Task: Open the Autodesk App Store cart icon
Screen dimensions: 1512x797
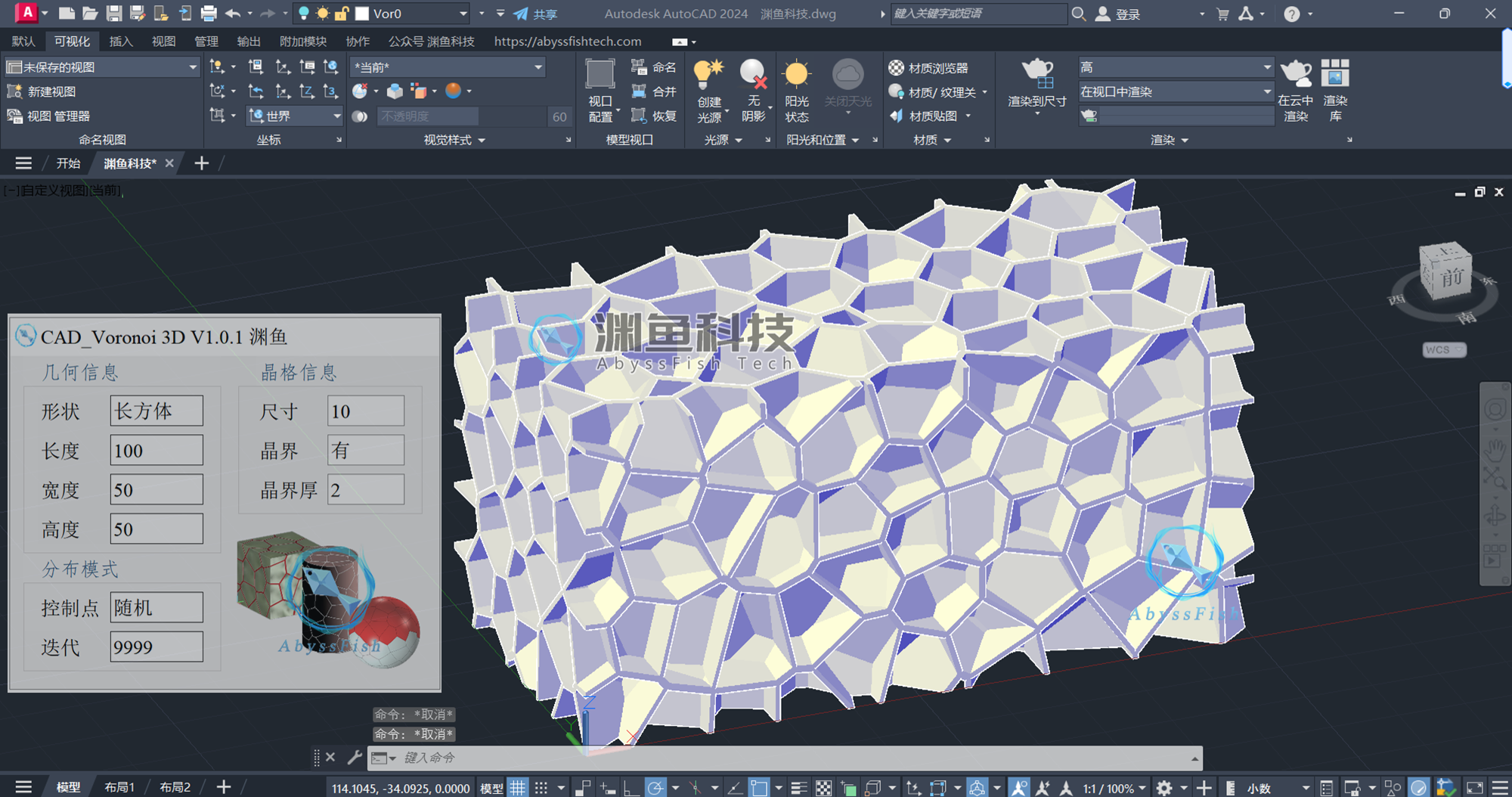Action: [1222, 14]
